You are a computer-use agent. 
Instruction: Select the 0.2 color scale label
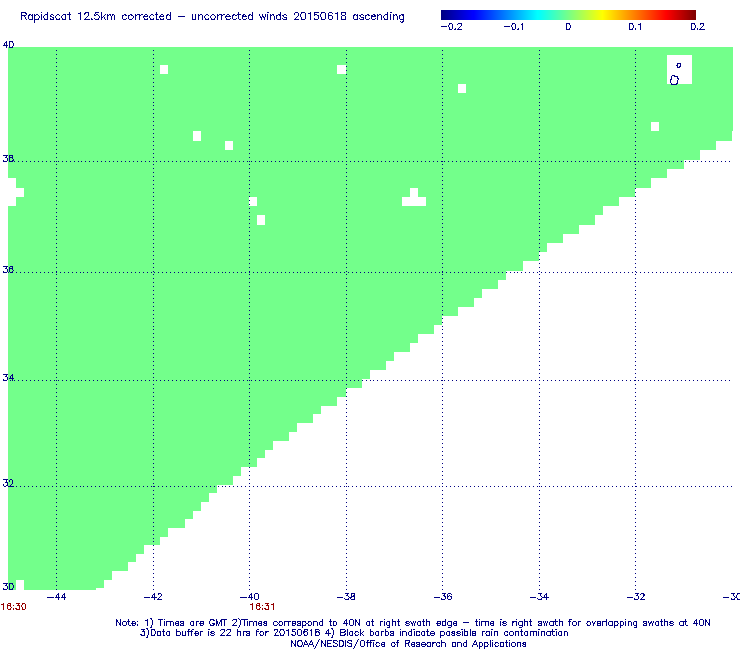tap(698, 27)
